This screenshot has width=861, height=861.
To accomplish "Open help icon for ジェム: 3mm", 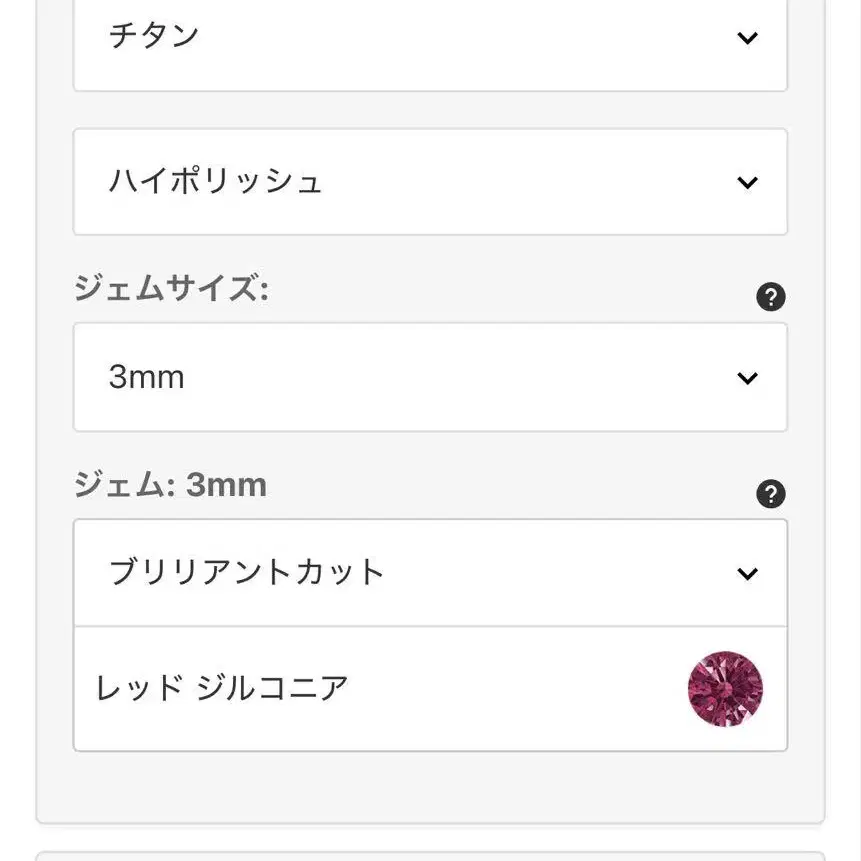I will pos(770,494).
